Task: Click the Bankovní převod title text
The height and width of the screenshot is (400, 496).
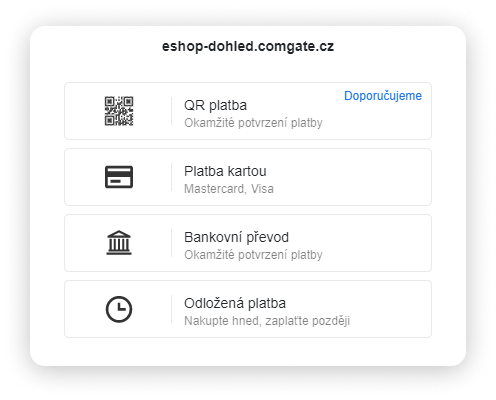Action: (x=237, y=237)
